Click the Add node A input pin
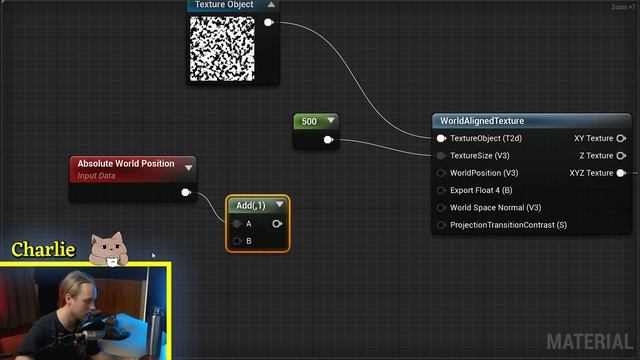 [237, 224]
